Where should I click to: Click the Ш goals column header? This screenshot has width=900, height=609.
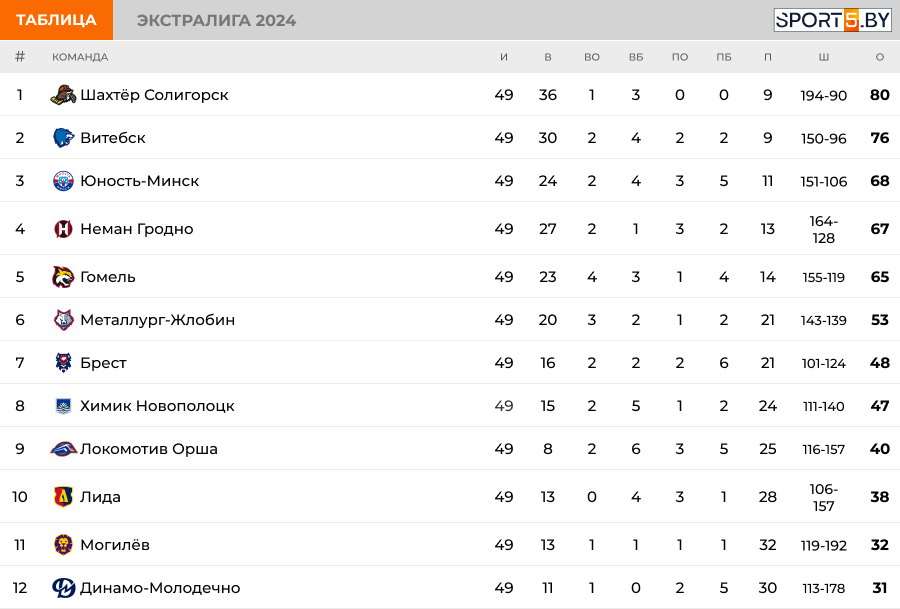824,57
